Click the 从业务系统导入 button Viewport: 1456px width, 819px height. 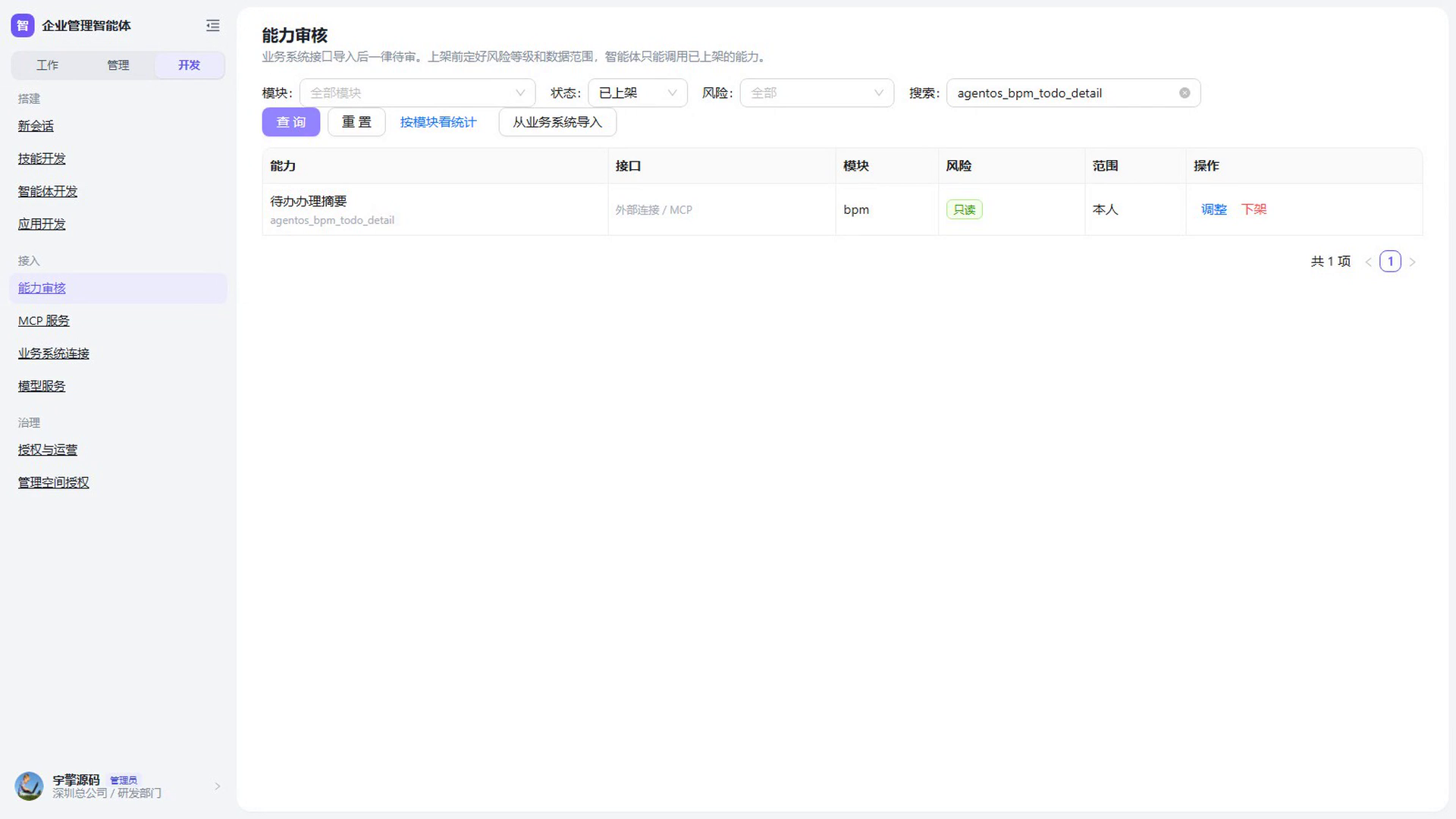(557, 122)
